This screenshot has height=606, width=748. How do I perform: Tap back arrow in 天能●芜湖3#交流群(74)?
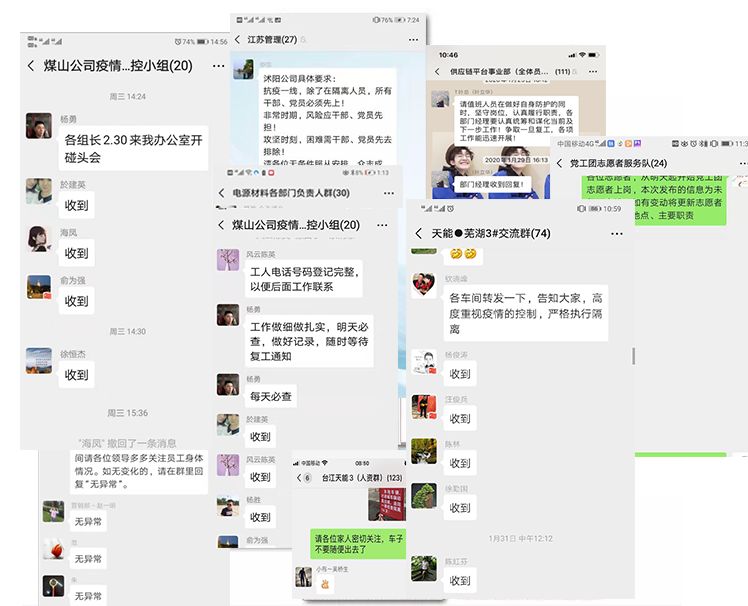click(420, 233)
